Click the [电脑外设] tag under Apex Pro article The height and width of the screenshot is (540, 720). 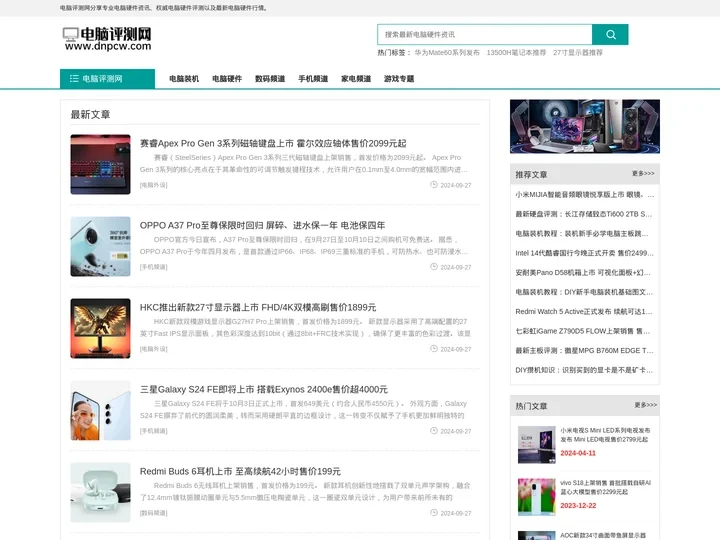click(x=153, y=185)
